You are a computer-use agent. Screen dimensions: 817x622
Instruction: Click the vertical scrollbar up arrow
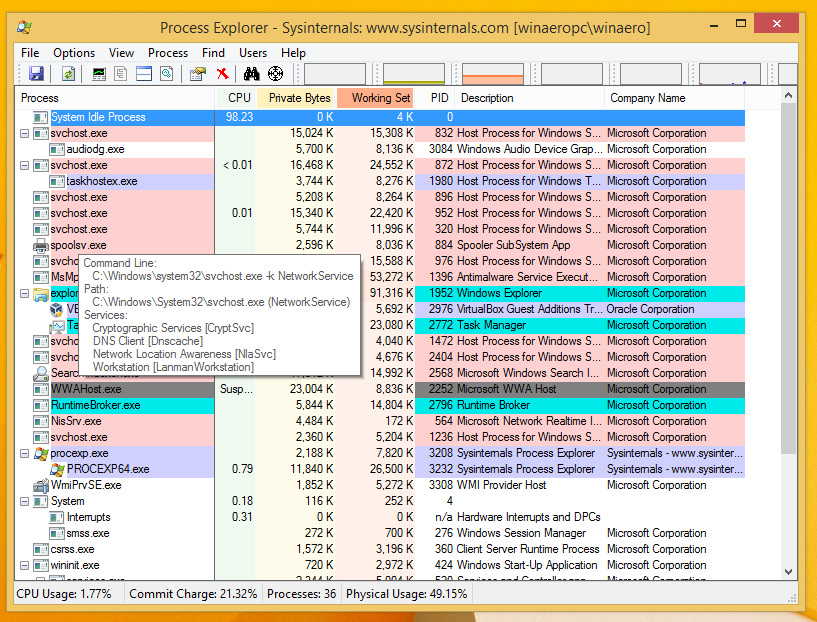[789, 97]
